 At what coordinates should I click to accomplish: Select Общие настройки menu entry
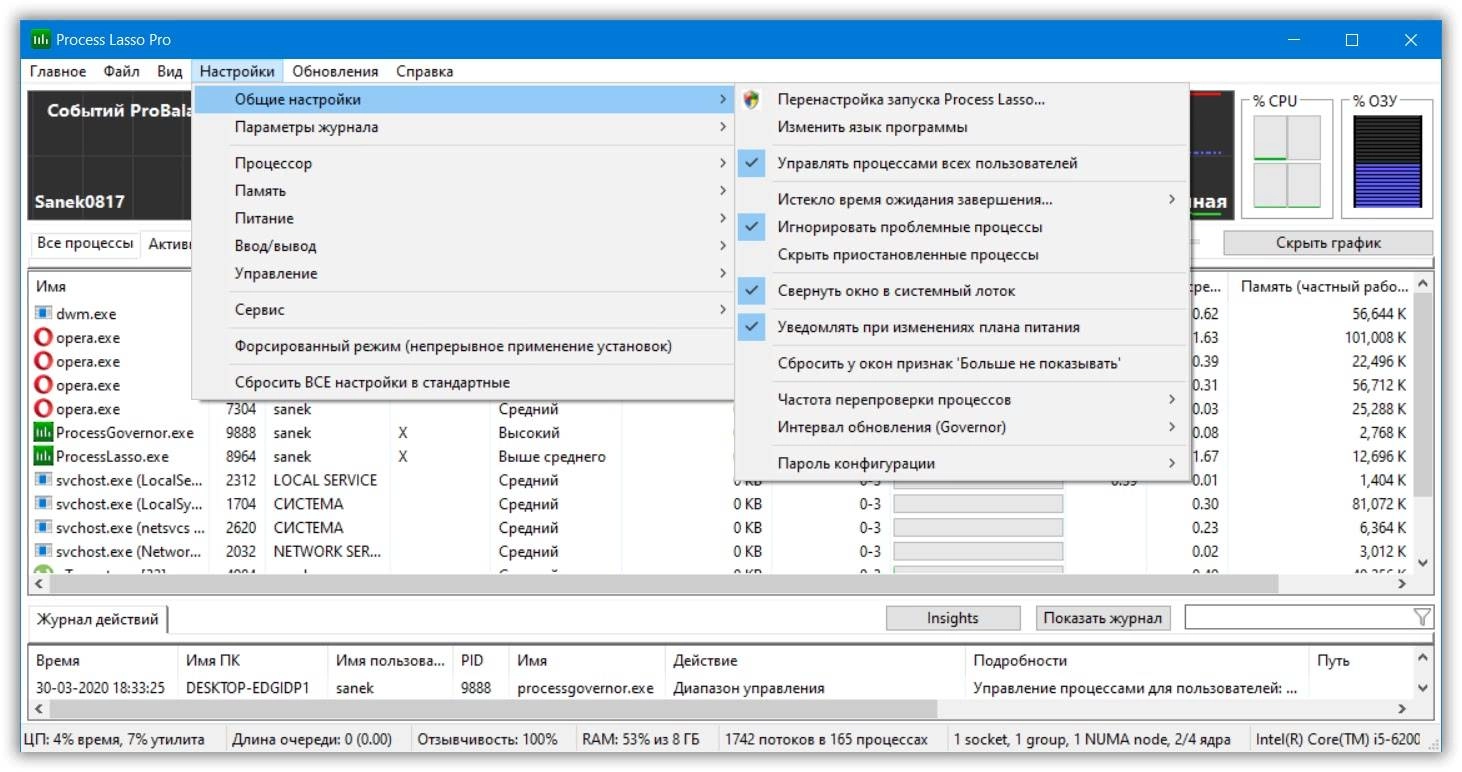[462, 99]
